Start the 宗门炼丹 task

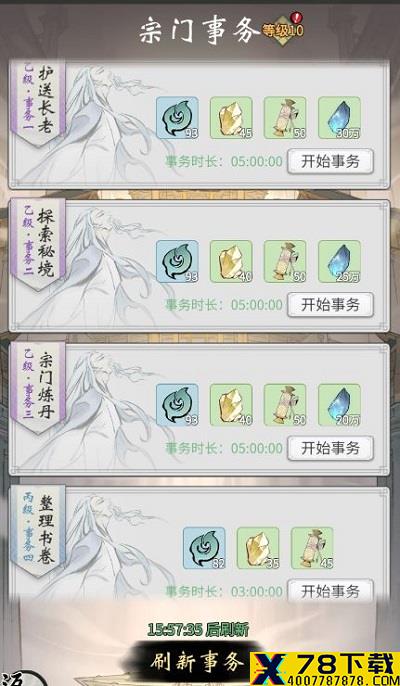[x=330, y=448]
